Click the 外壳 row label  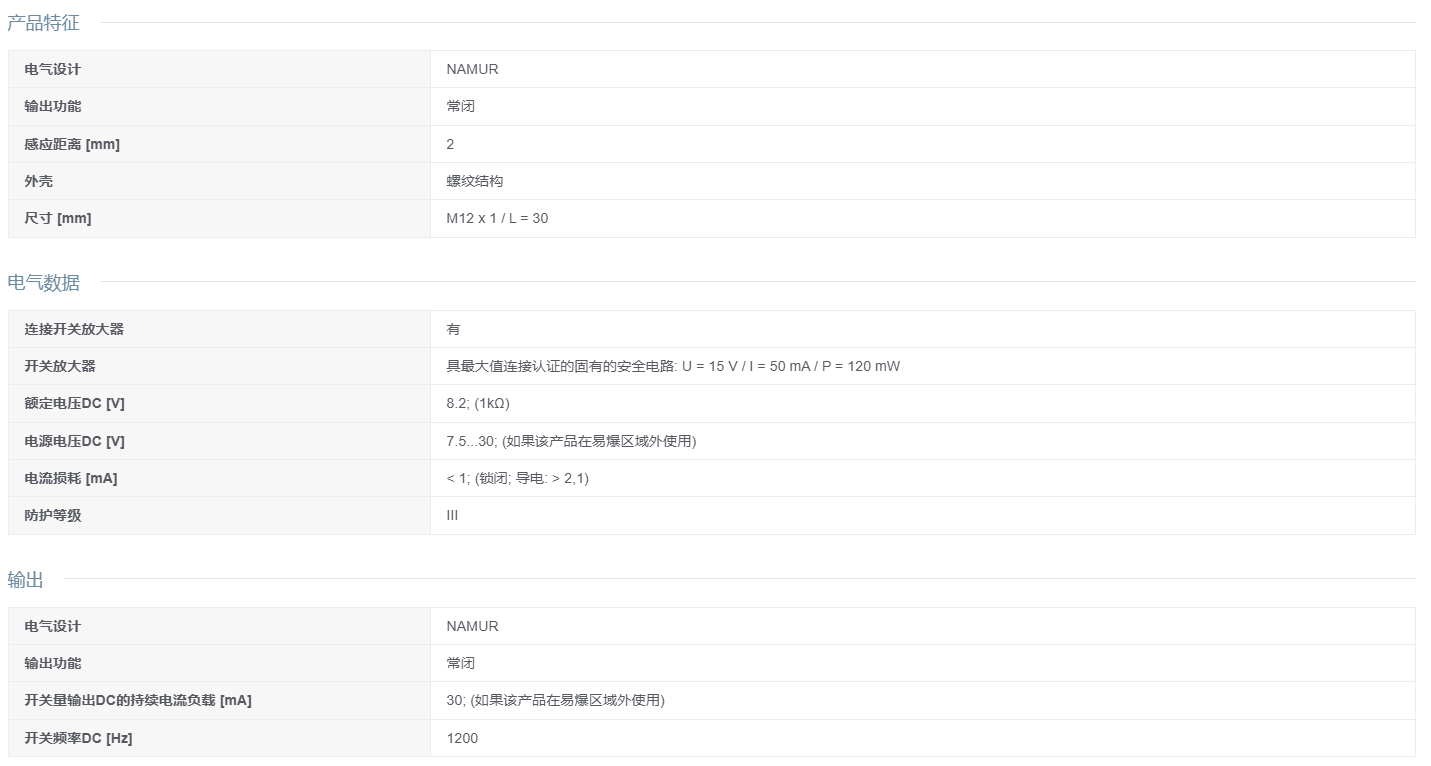click(x=39, y=181)
